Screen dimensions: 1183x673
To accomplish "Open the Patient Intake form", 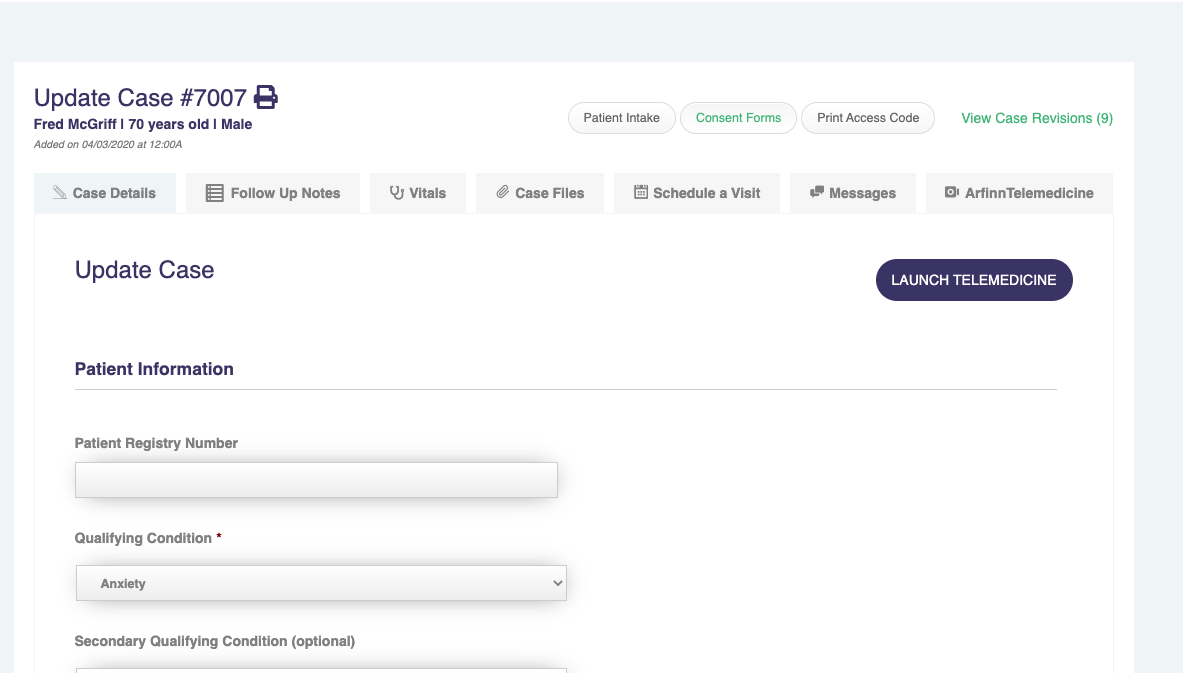I will coord(621,118).
